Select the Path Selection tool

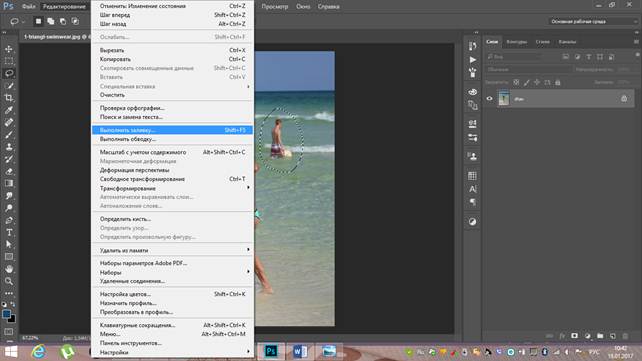pyautogui.click(x=9, y=244)
